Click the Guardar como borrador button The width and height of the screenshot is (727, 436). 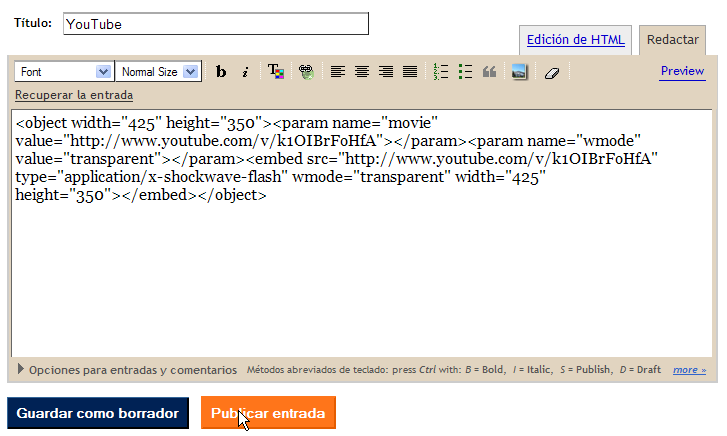pos(97,413)
